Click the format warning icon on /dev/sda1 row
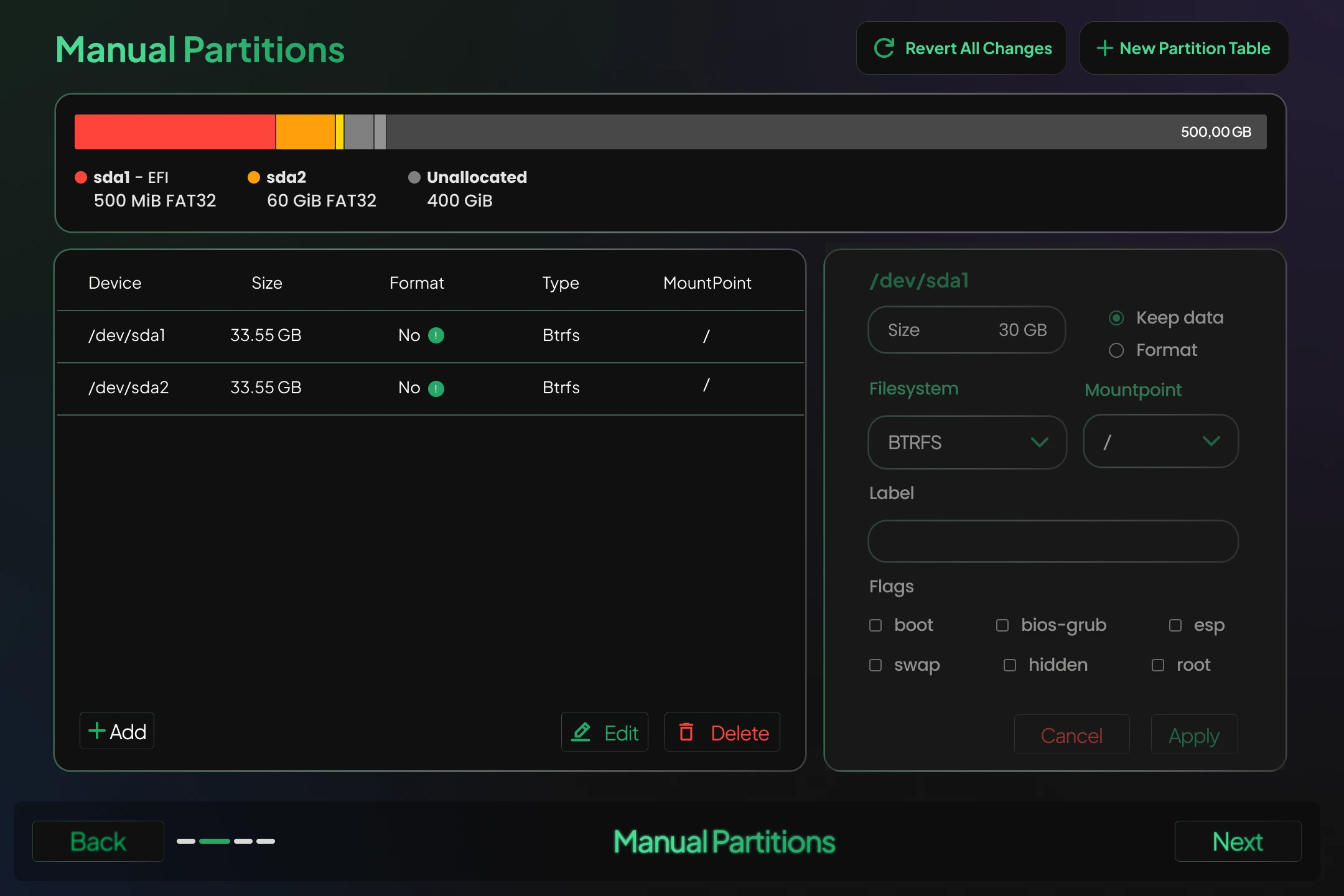The width and height of the screenshot is (1344, 896). 436,335
